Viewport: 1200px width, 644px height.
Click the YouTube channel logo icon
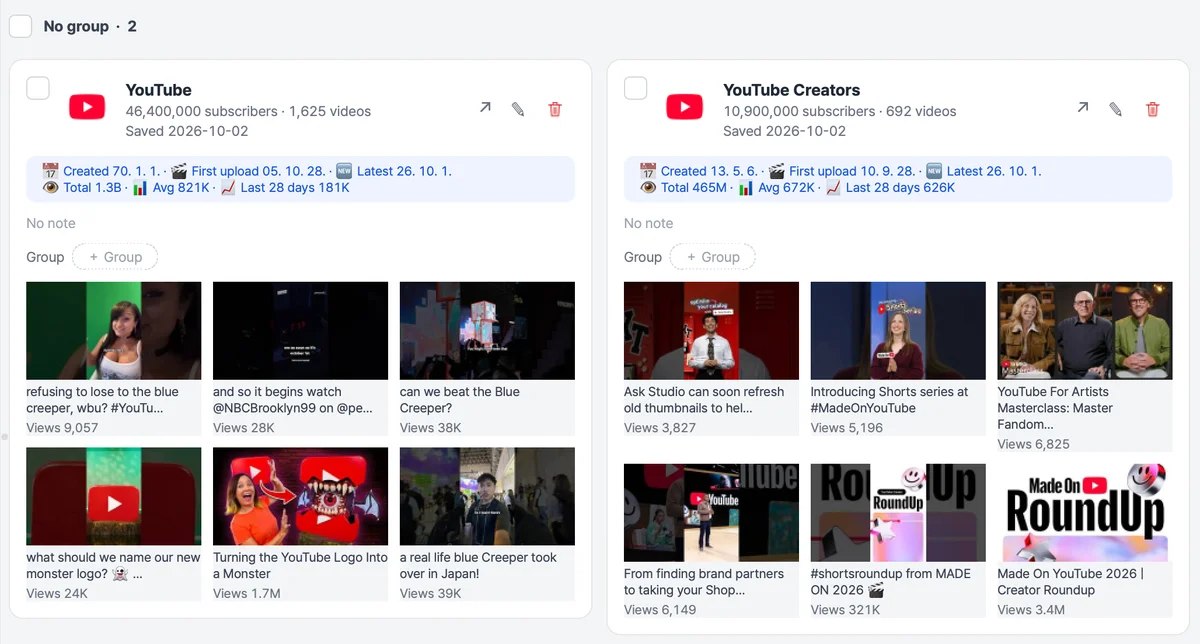87,107
